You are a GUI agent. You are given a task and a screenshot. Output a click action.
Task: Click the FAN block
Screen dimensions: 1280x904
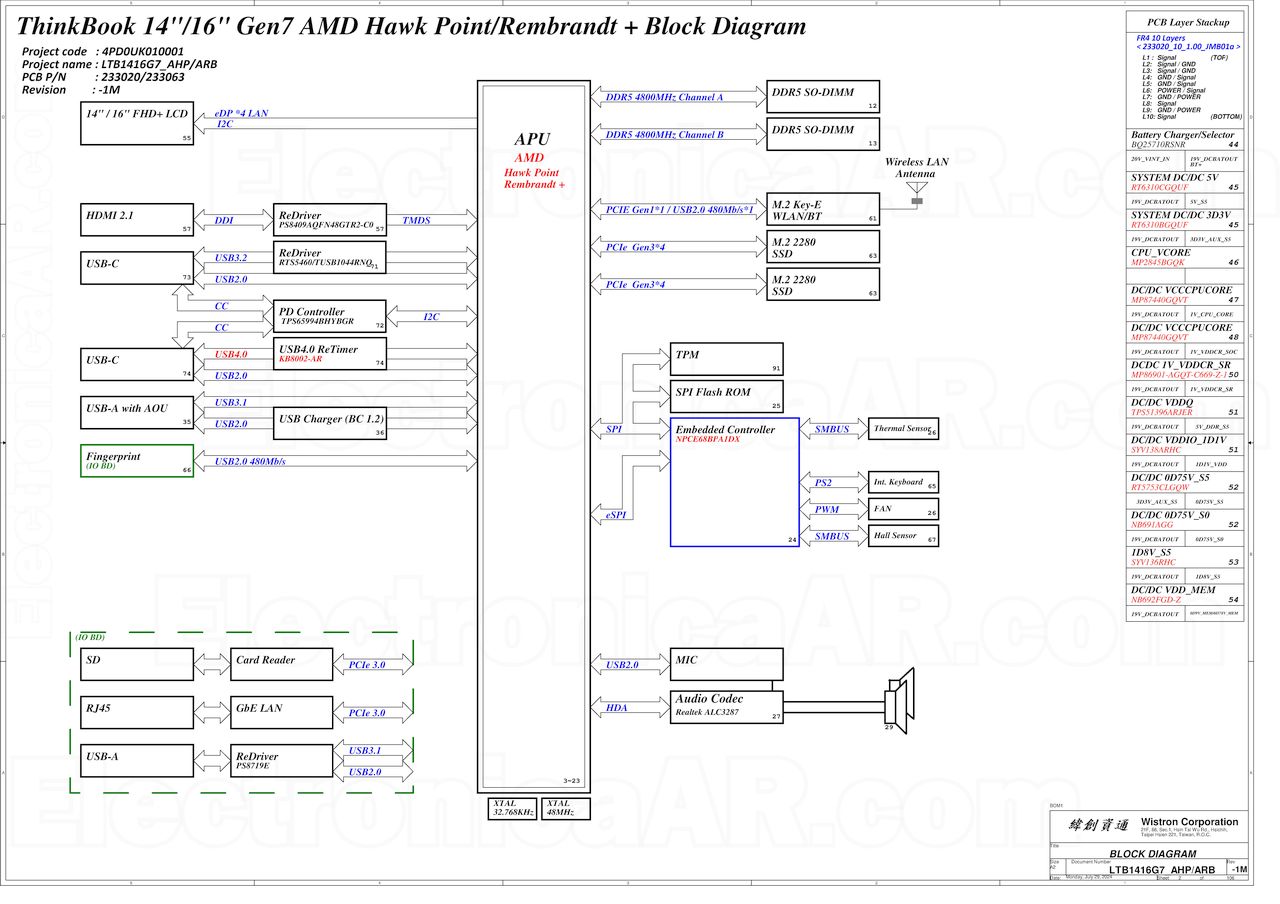coord(904,509)
